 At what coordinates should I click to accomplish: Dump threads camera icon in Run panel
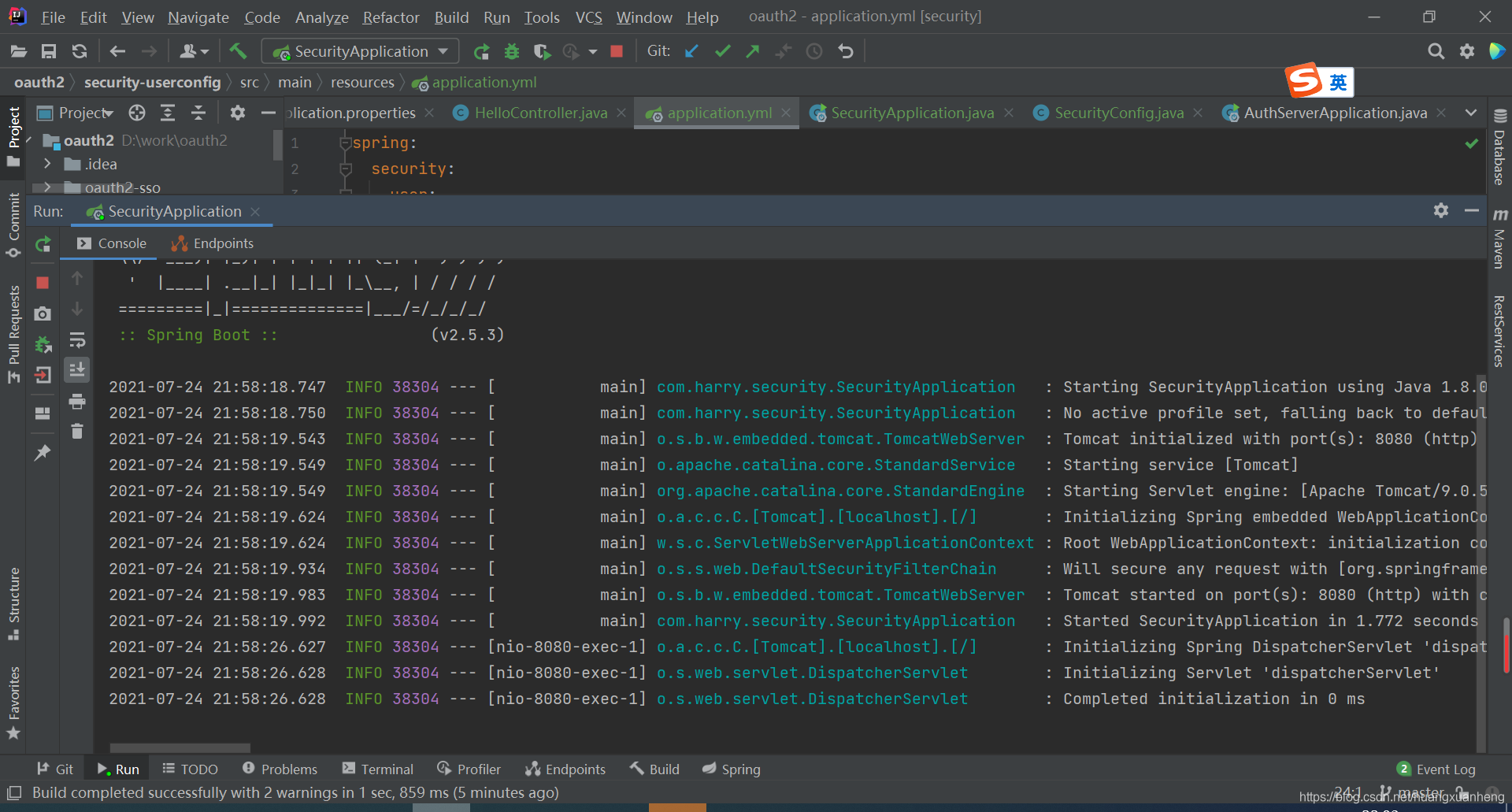(43, 314)
